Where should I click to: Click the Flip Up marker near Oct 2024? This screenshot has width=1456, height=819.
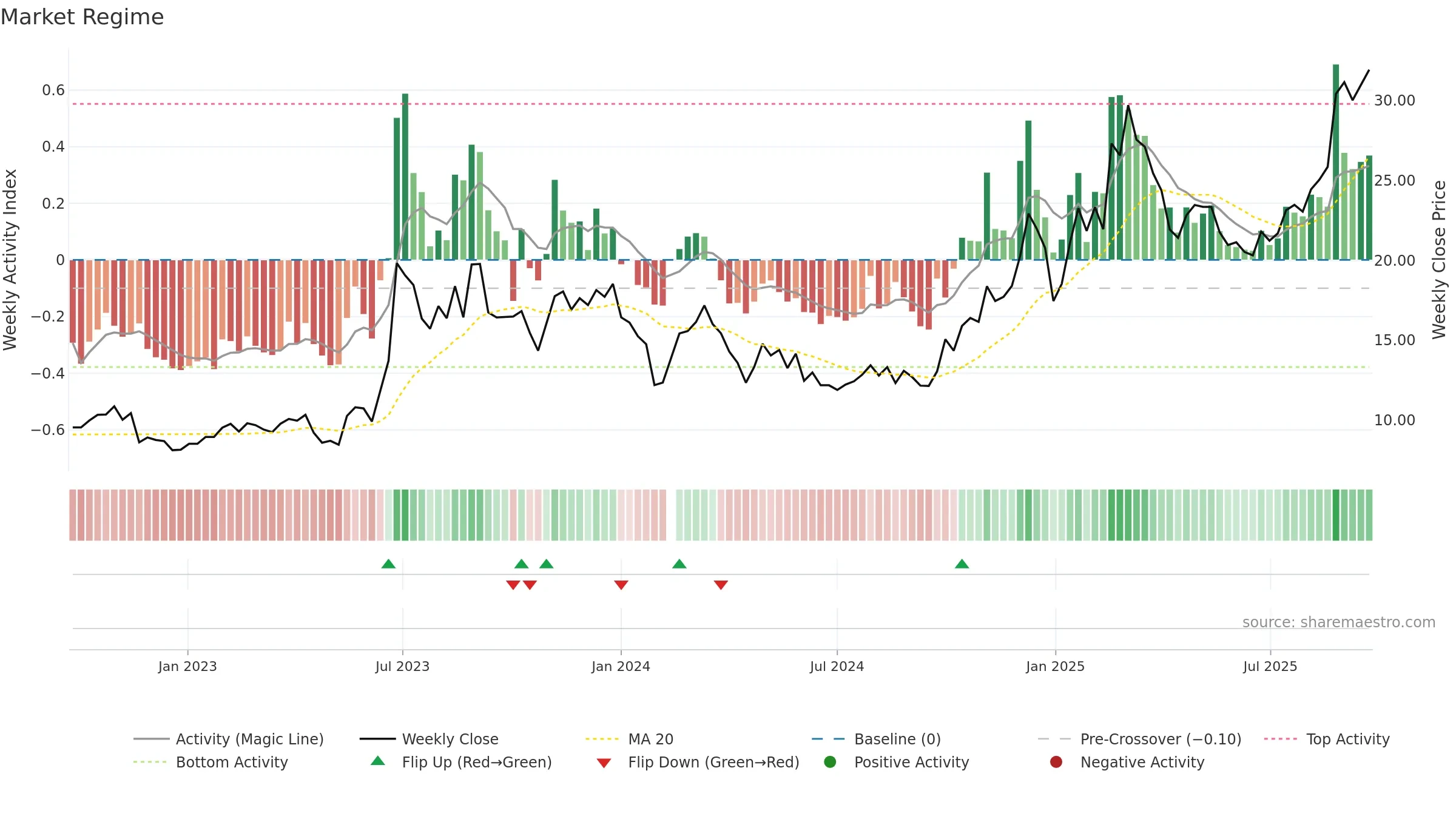pos(962,564)
